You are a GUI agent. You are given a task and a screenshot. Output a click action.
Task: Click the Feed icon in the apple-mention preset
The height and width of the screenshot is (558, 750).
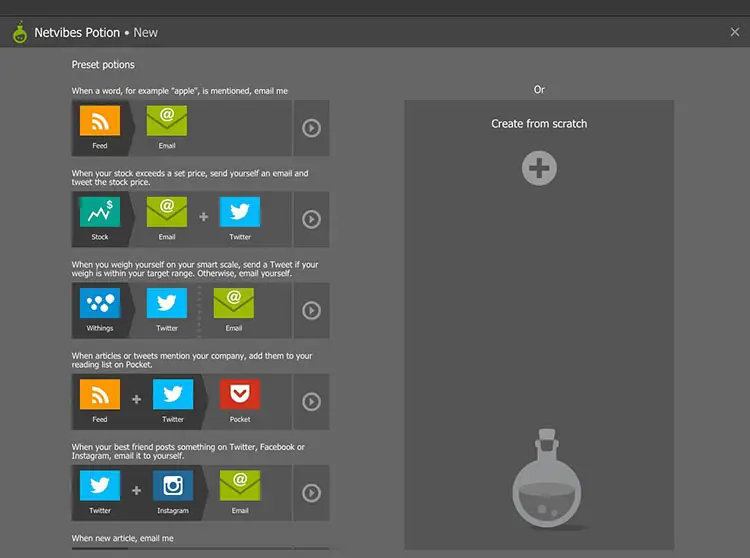pos(99,121)
